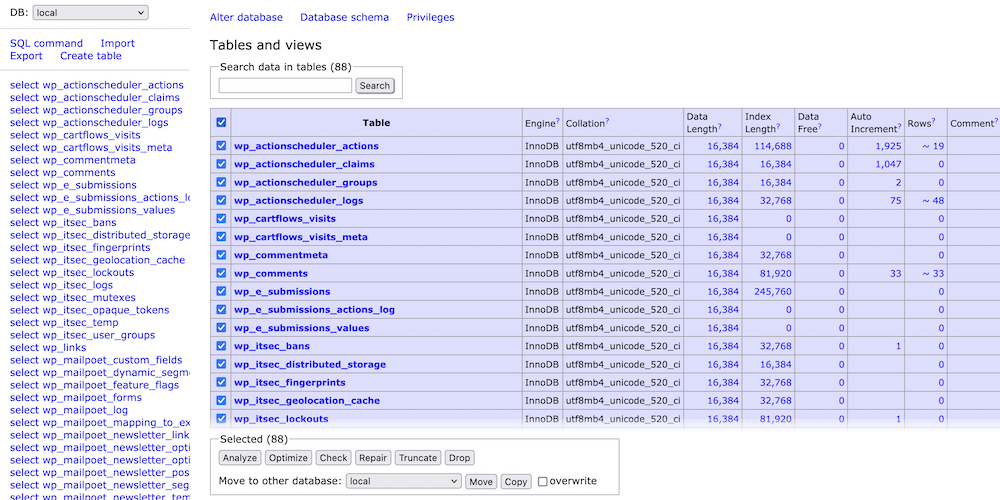The image size is (1000, 500).
Task: Click sidebar wp_comments table name
Action: 79,172
